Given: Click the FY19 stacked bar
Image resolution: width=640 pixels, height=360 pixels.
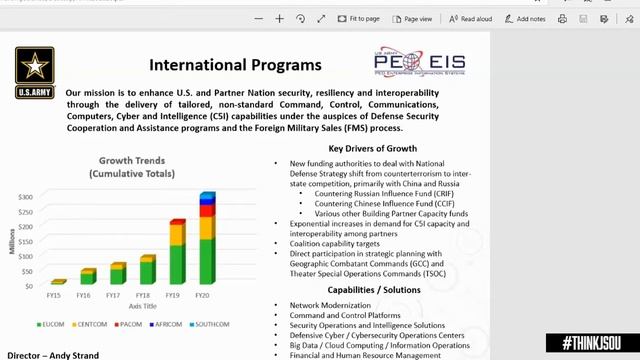Looking at the screenshot, I should (178, 251).
